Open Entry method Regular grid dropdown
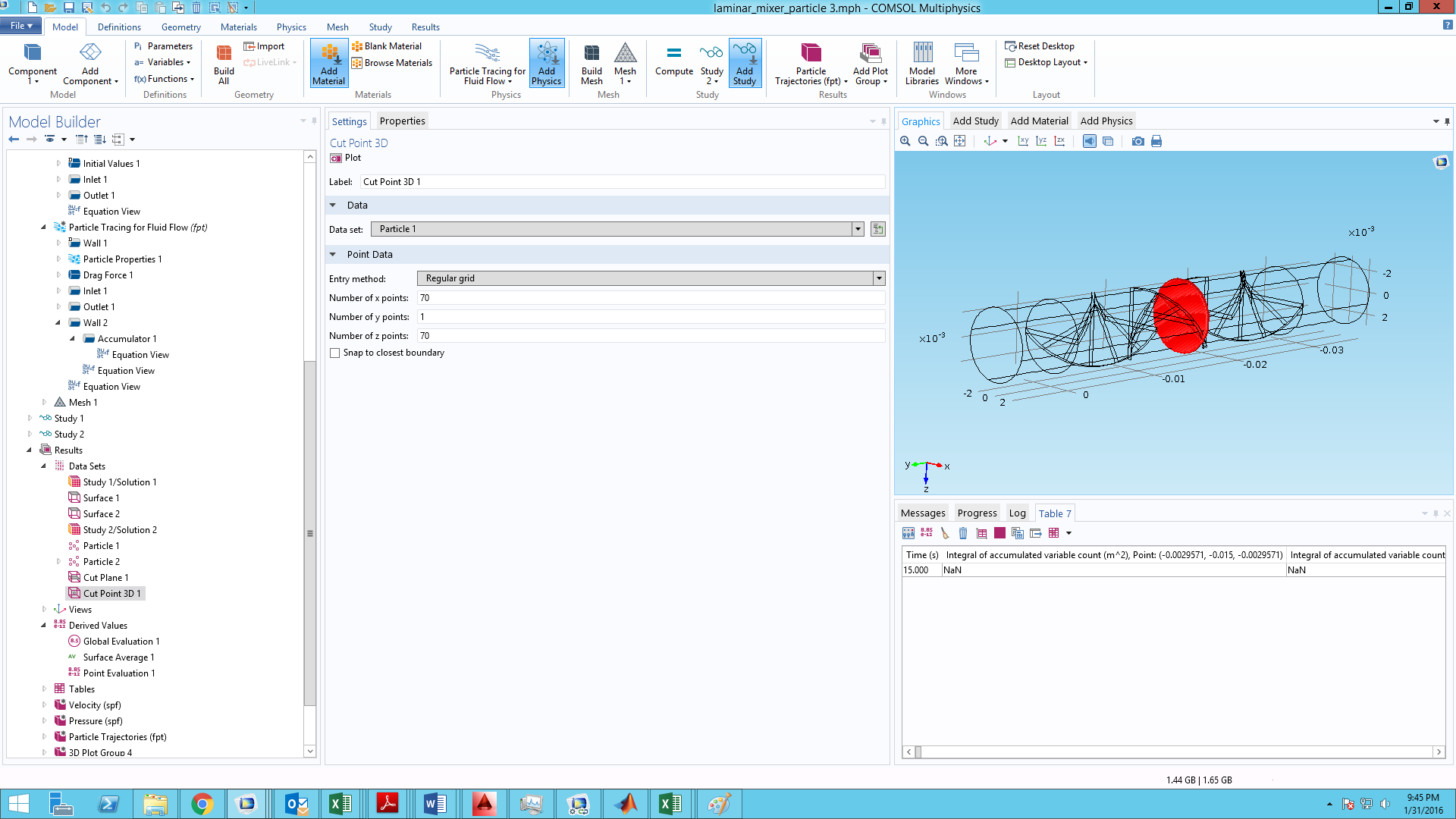This screenshot has width=1456, height=819. click(x=879, y=278)
